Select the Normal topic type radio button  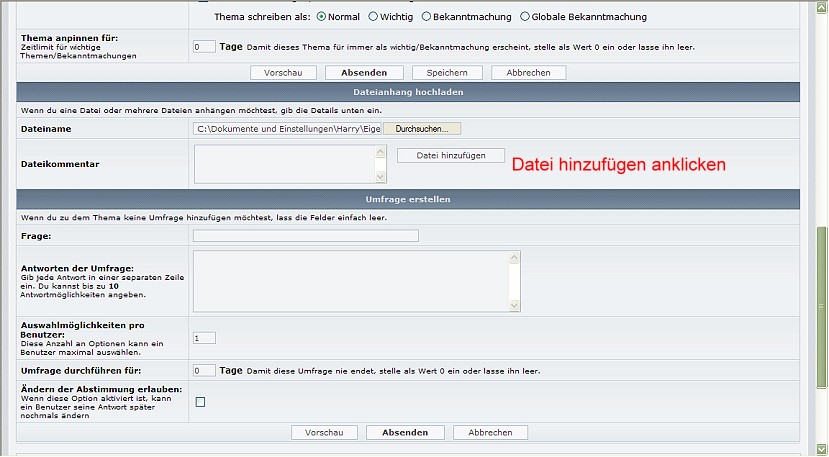(322, 17)
